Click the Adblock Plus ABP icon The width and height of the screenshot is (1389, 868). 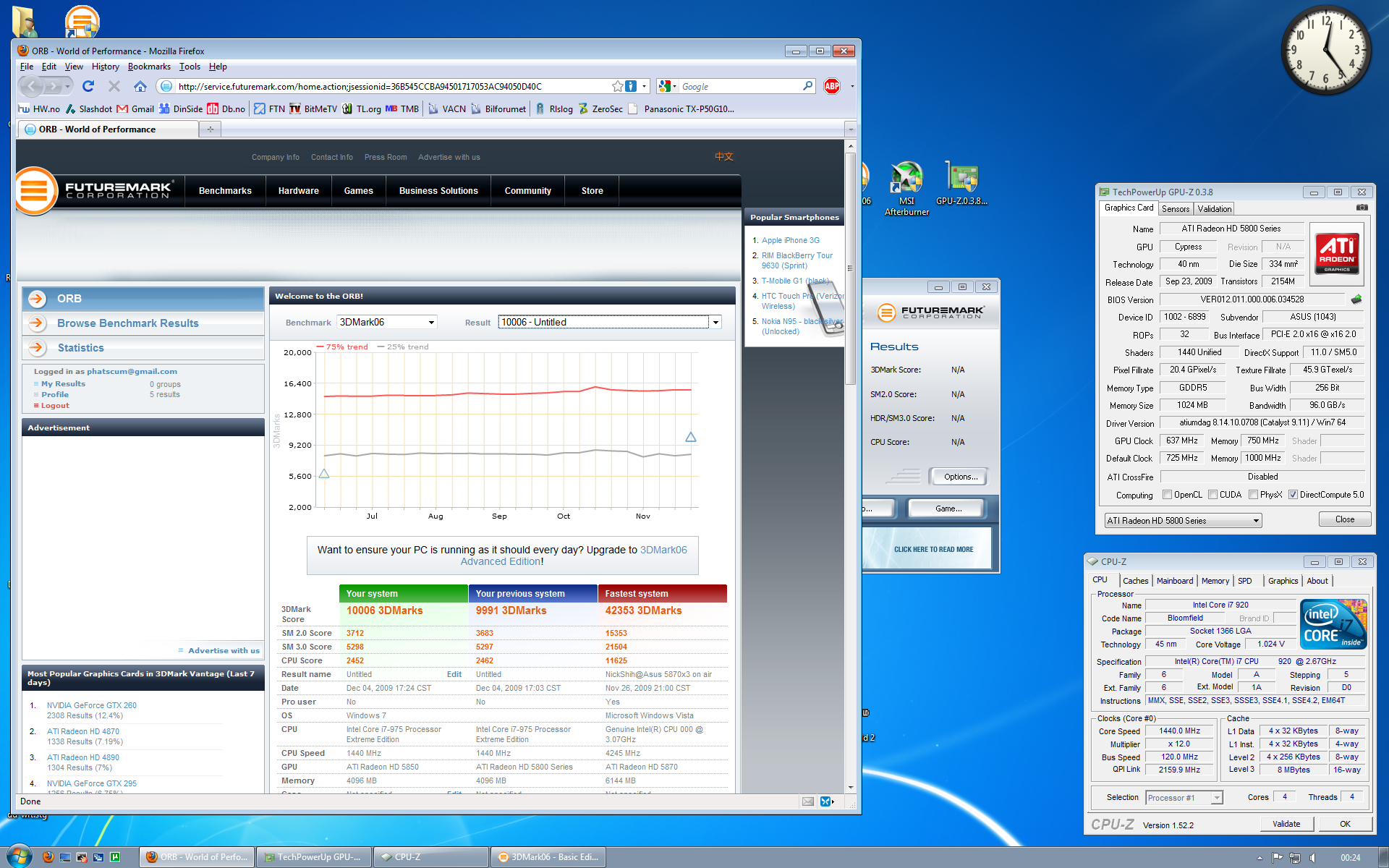pyautogui.click(x=832, y=86)
